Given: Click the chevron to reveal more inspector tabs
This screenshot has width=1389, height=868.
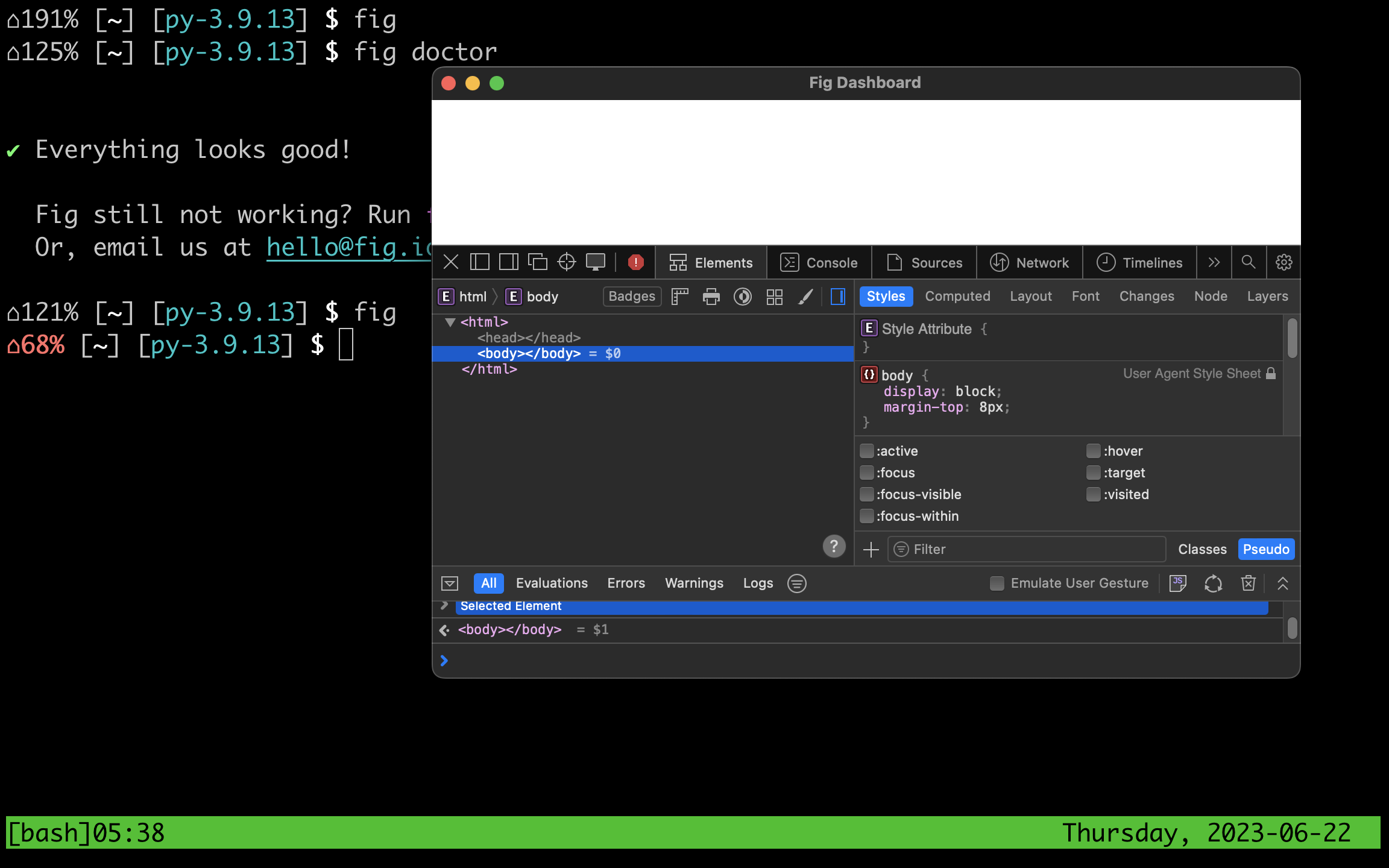Looking at the screenshot, I should [x=1214, y=262].
